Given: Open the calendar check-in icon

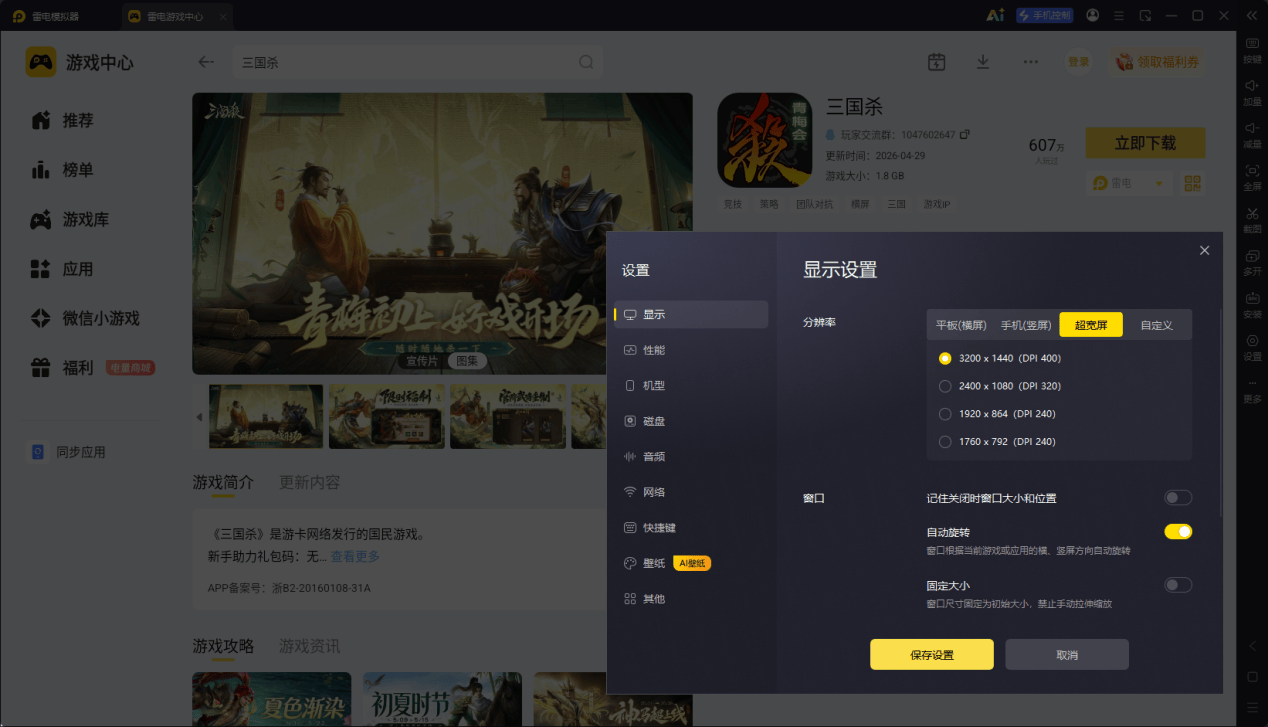Looking at the screenshot, I should tap(936, 62).
